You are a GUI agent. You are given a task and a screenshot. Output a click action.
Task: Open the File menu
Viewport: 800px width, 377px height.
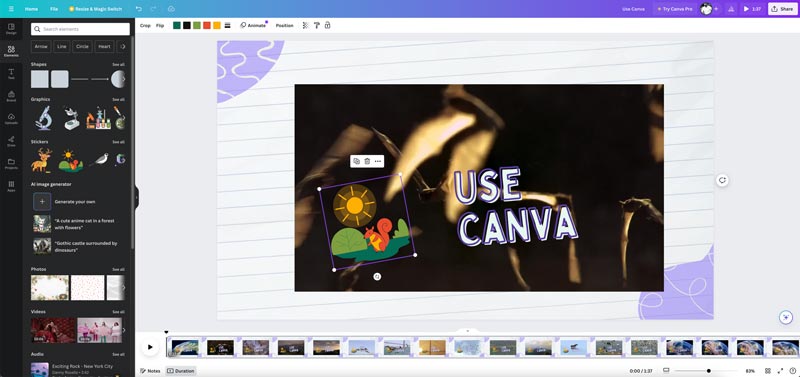[x=54, y=9]
